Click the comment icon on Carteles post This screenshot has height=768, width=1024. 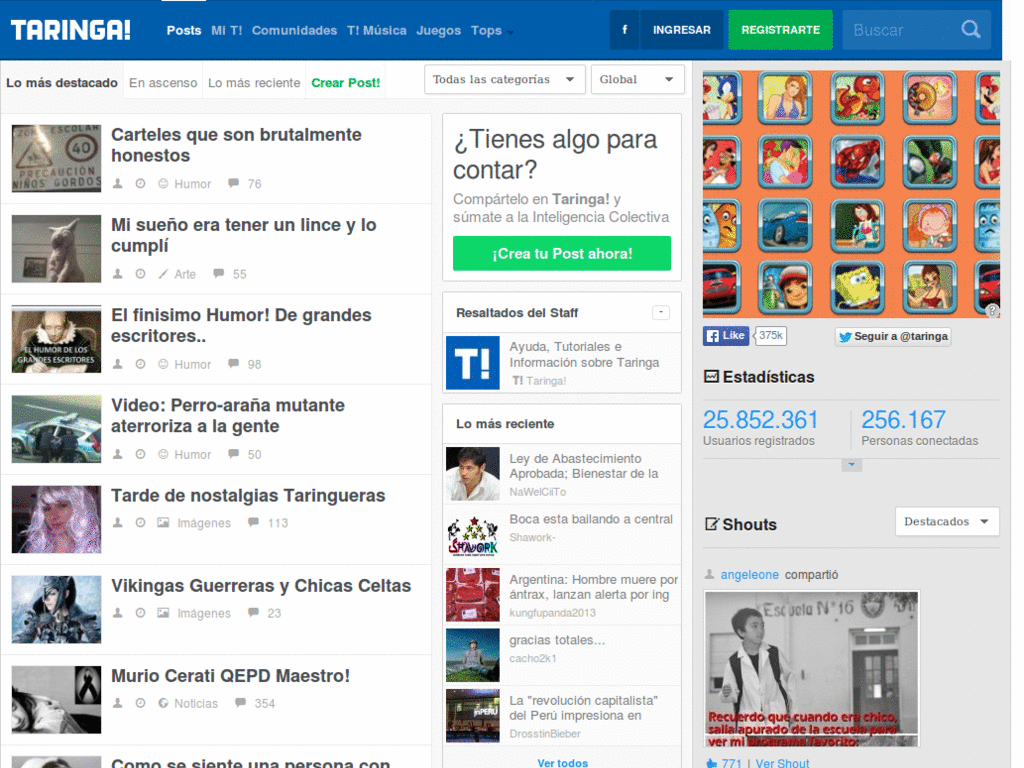233,183
